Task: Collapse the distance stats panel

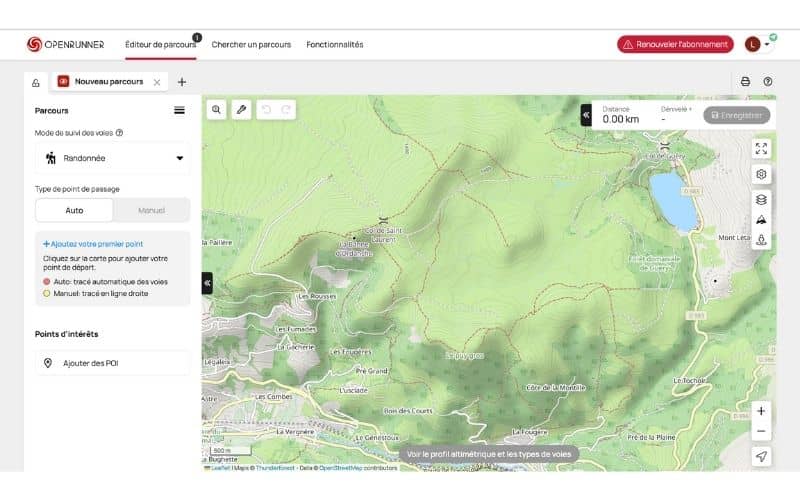Action: [x=586, y=115]
